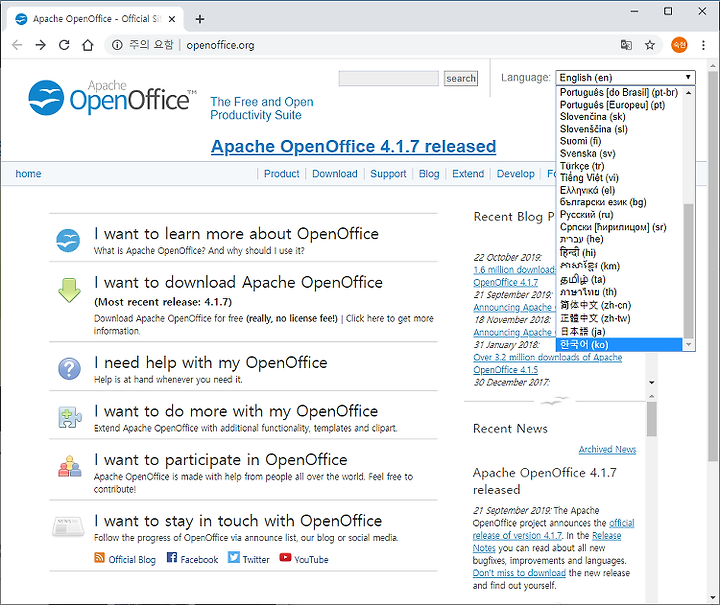
Task: Click the Apache OpenOffice logo
Action: (x=112, y=98)
